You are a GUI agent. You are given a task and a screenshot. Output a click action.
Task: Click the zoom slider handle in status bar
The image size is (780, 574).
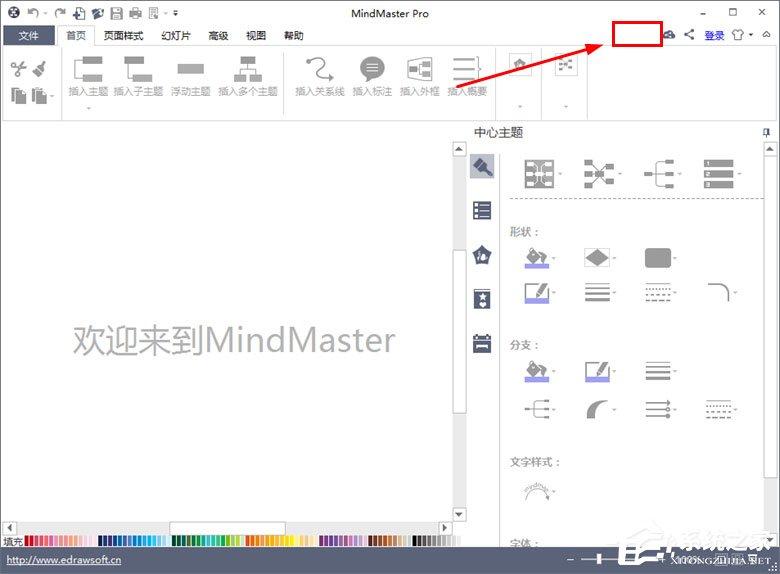click(x=599, y=560)
